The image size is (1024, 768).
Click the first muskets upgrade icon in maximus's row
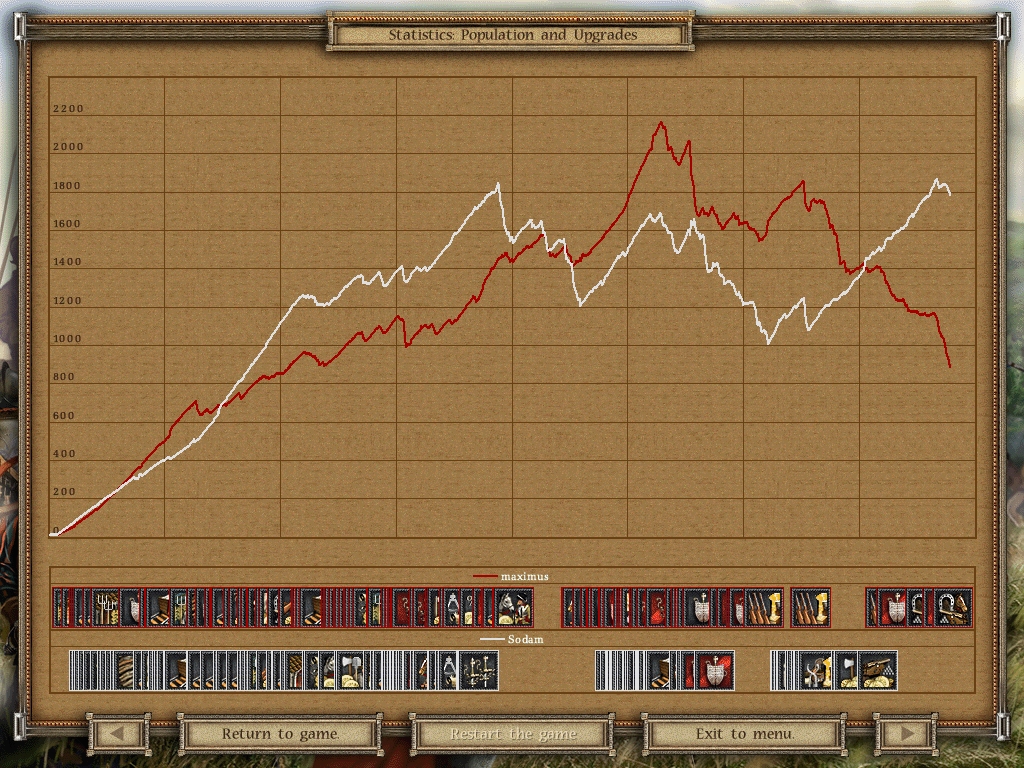click(x=764, y=607)
